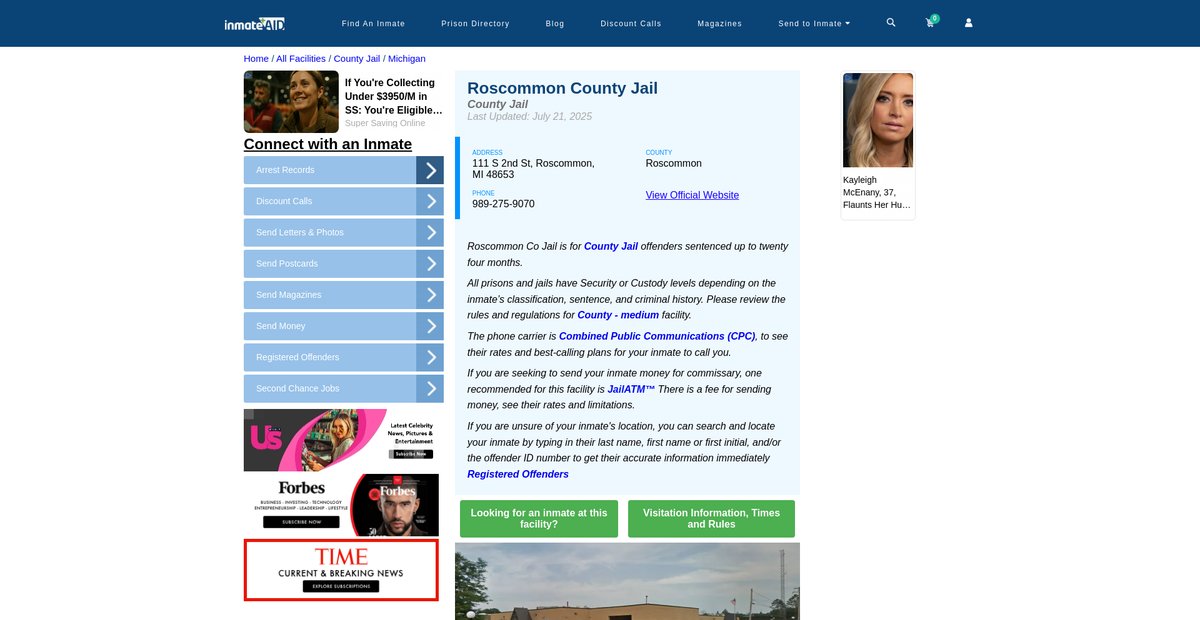The width and height of the screenshot is (1200, 620).
Task: Open the SS savings ad thumbnail image
Action: point(291,102)
